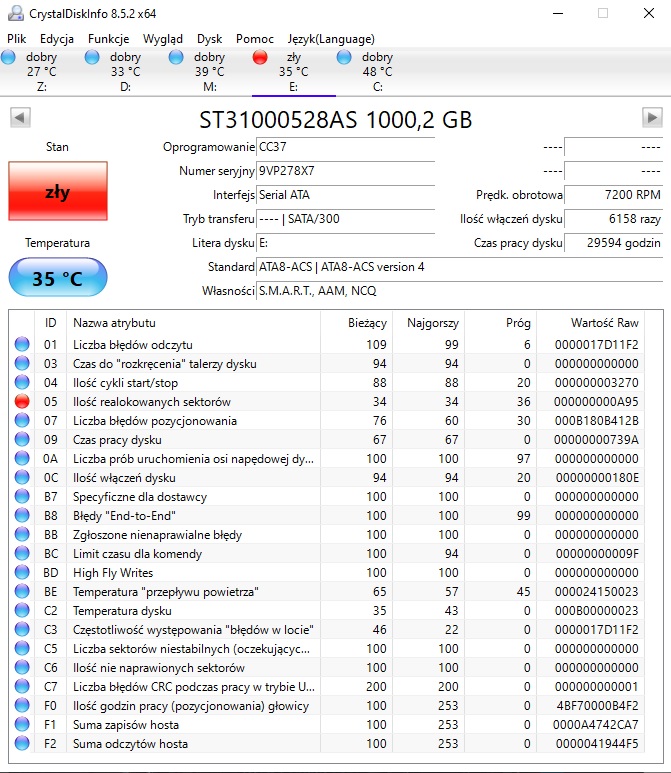Select disk E: tab marked zły
671x773 pixels.
[294, 71]
